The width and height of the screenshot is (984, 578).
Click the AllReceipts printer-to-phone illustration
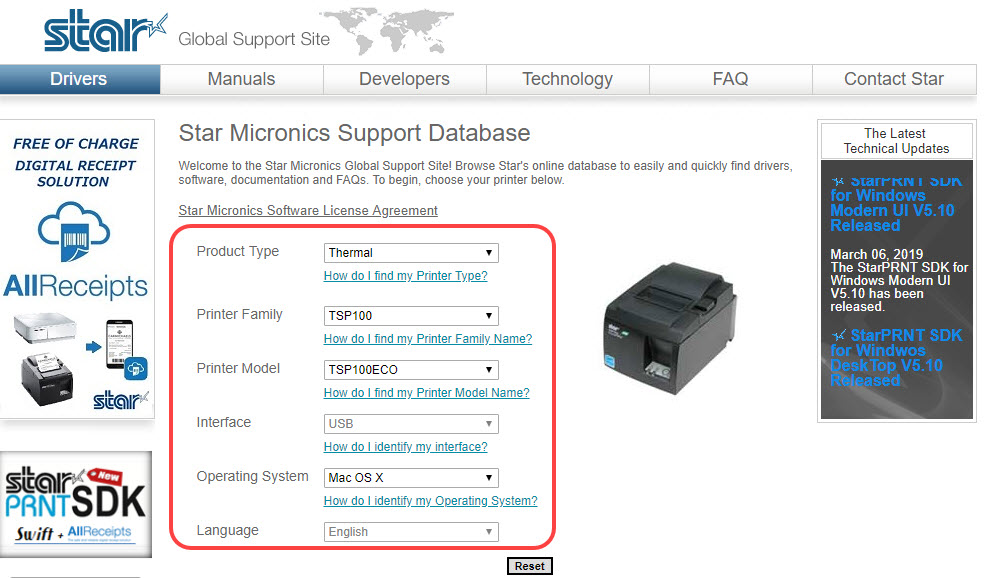[x=80, y=359]
